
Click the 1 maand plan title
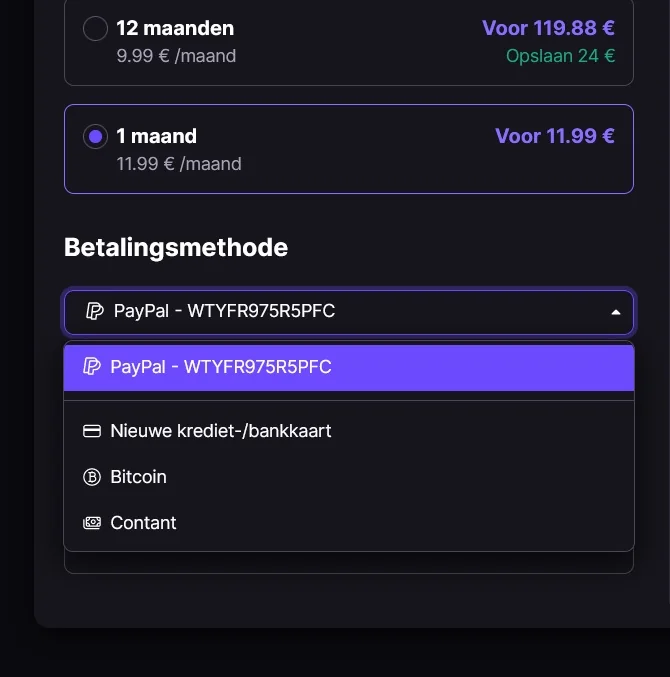click(x=156, y=136)
